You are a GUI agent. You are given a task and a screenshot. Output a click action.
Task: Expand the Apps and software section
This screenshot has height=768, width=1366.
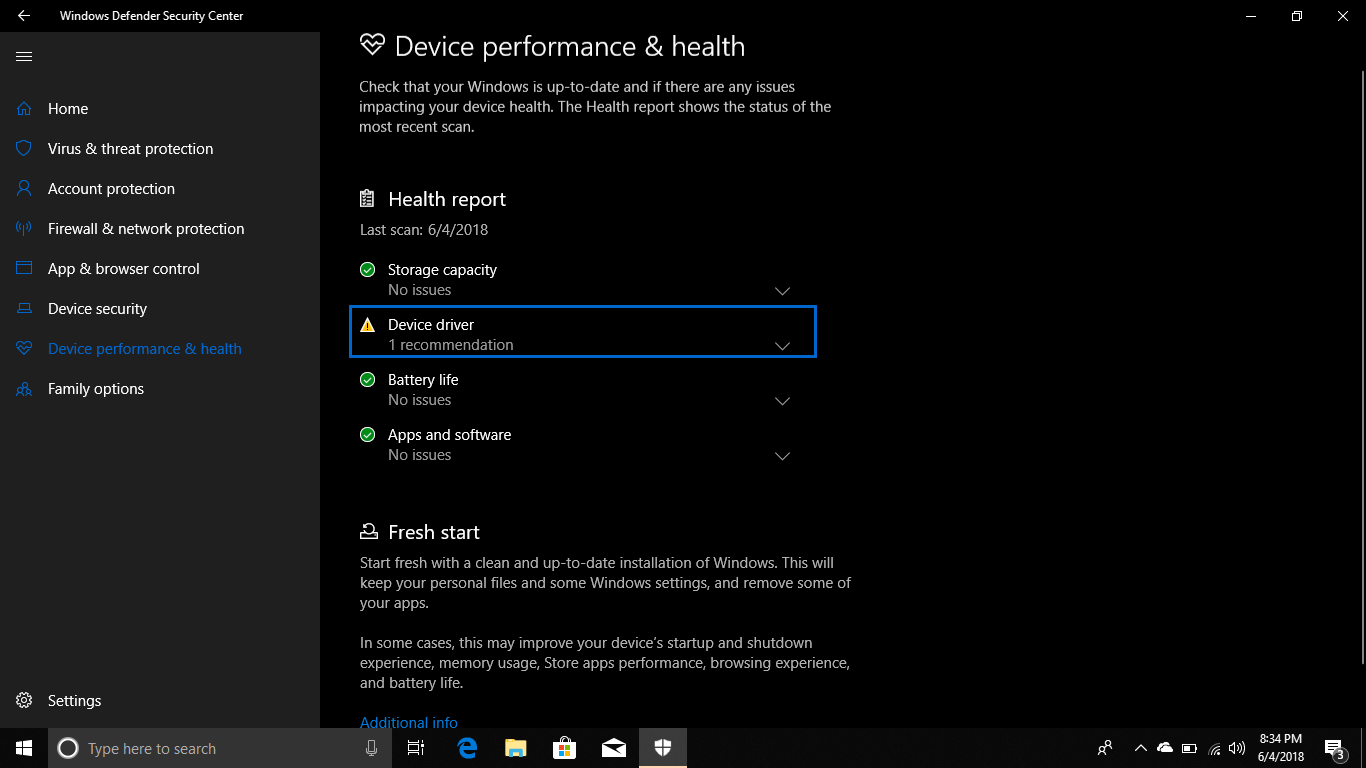tap(783, 456)
